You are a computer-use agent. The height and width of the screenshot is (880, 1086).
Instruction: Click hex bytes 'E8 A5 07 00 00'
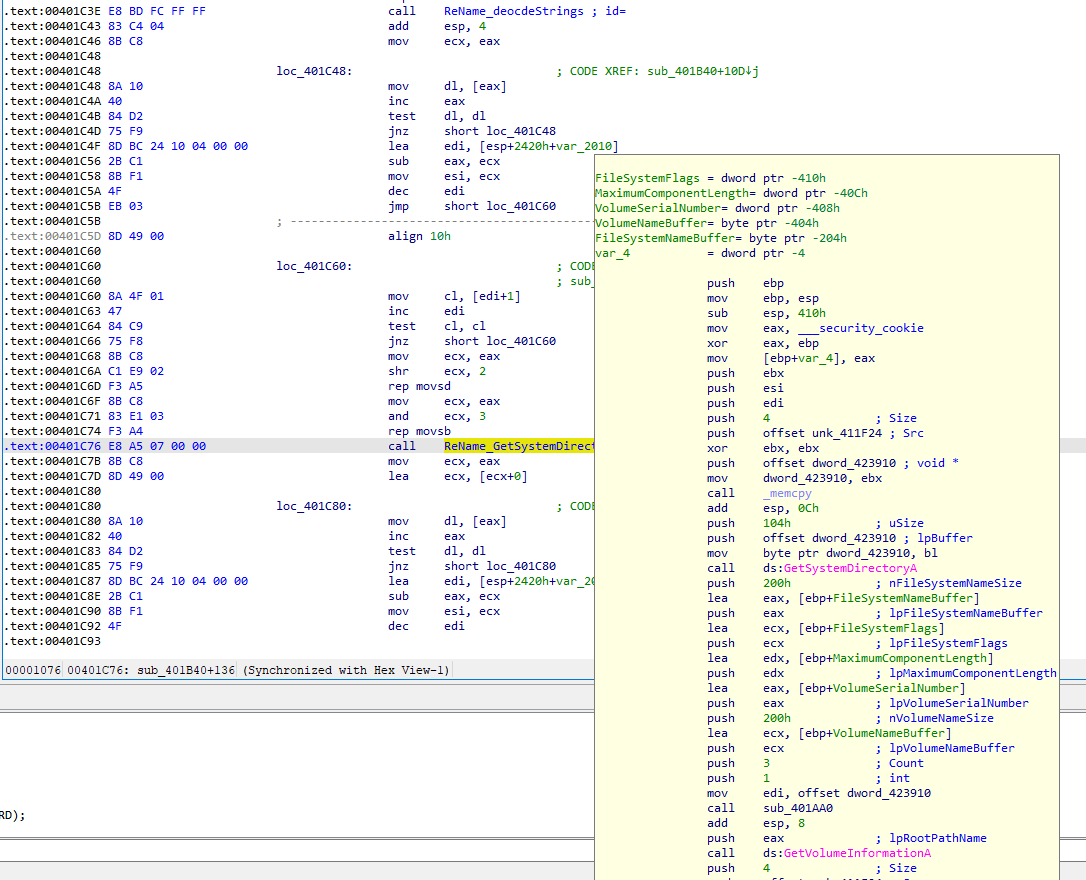[x=157, y=446]
